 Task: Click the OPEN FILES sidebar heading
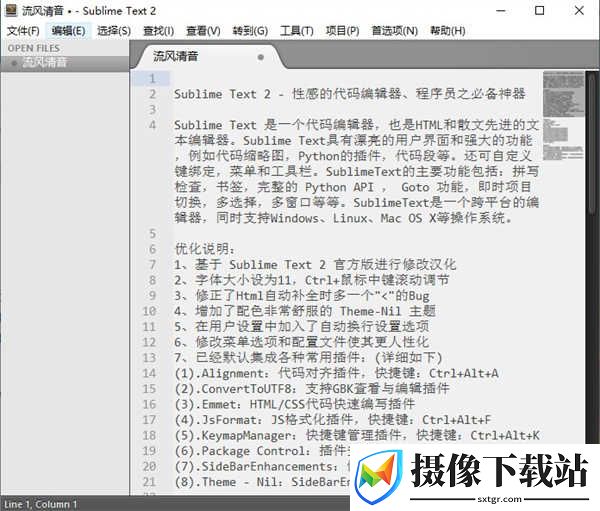tap(34, 48)
